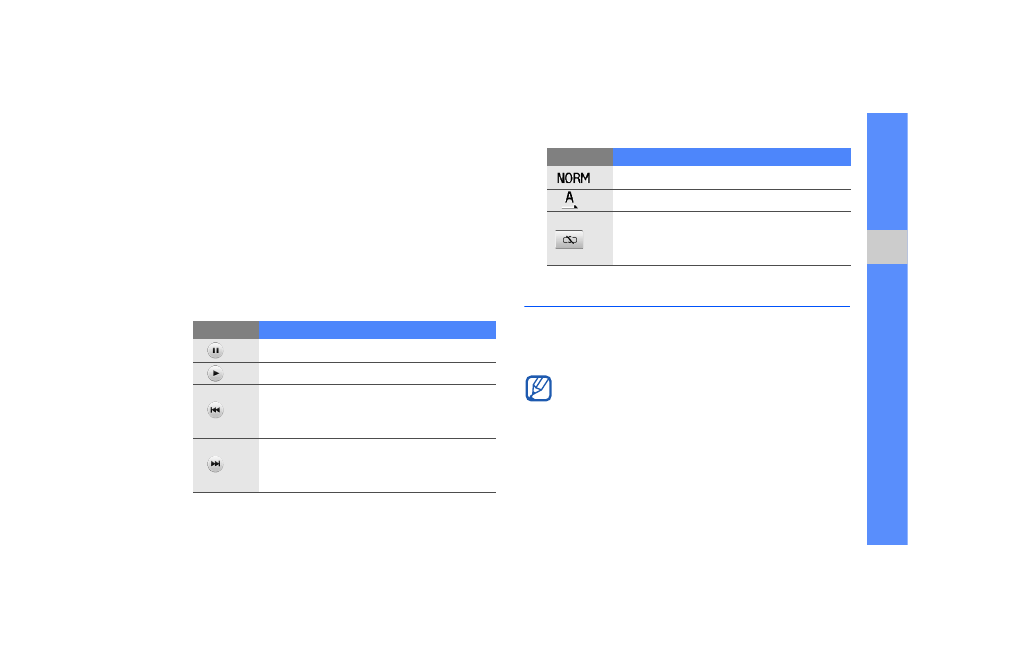Click the thin blue horizontal divider line

coord(687,306)
